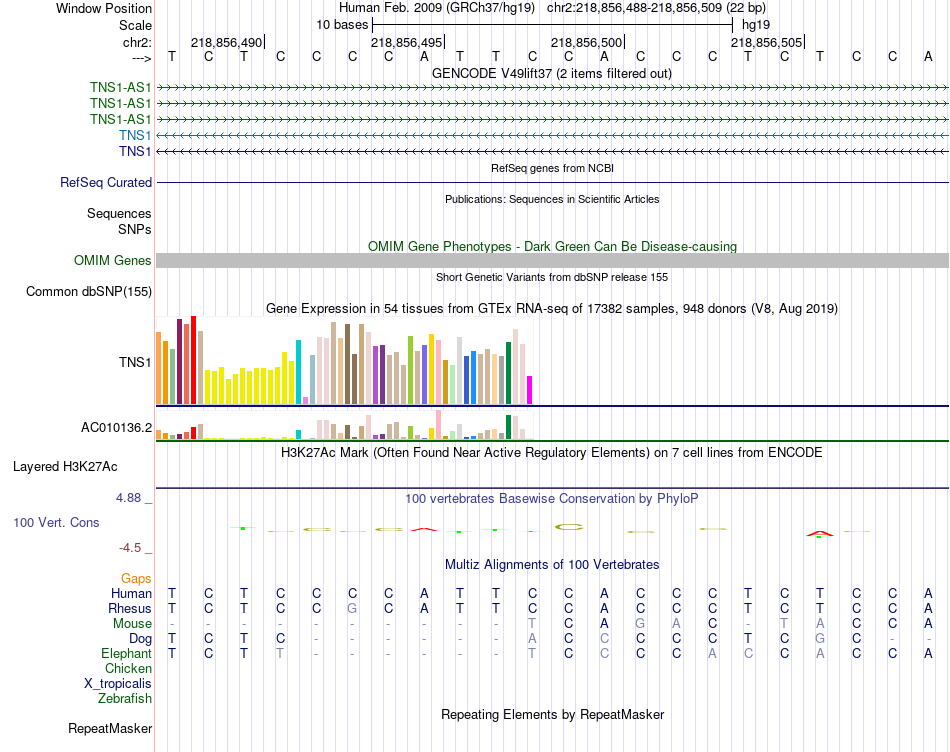Click the H3K27Ac Mark track title
This screenshot has width=950, height=752.
tap(551, 453)
